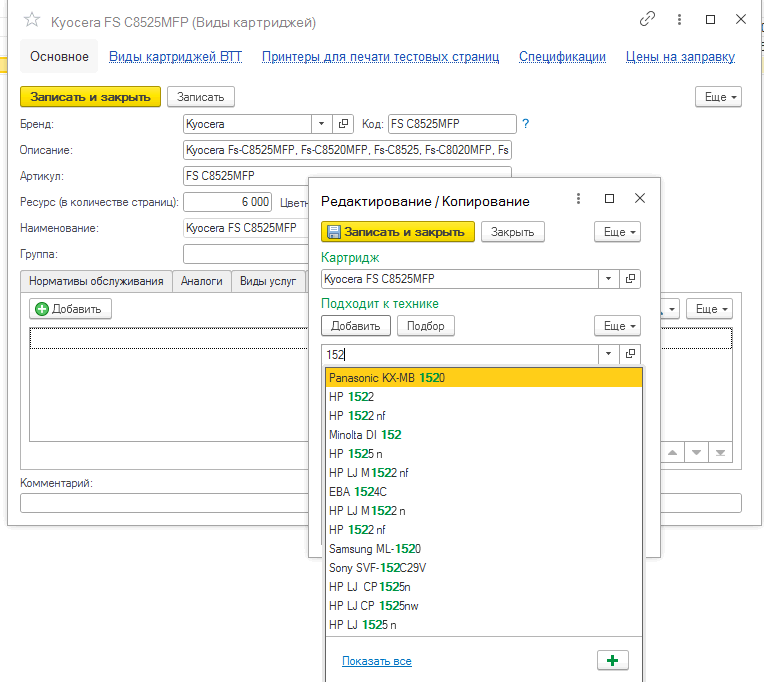Image resolution: width=764 pixels, height=682 pixels.
Task: Open the Еще menu next to Подбор
Action: coord(617,326)
